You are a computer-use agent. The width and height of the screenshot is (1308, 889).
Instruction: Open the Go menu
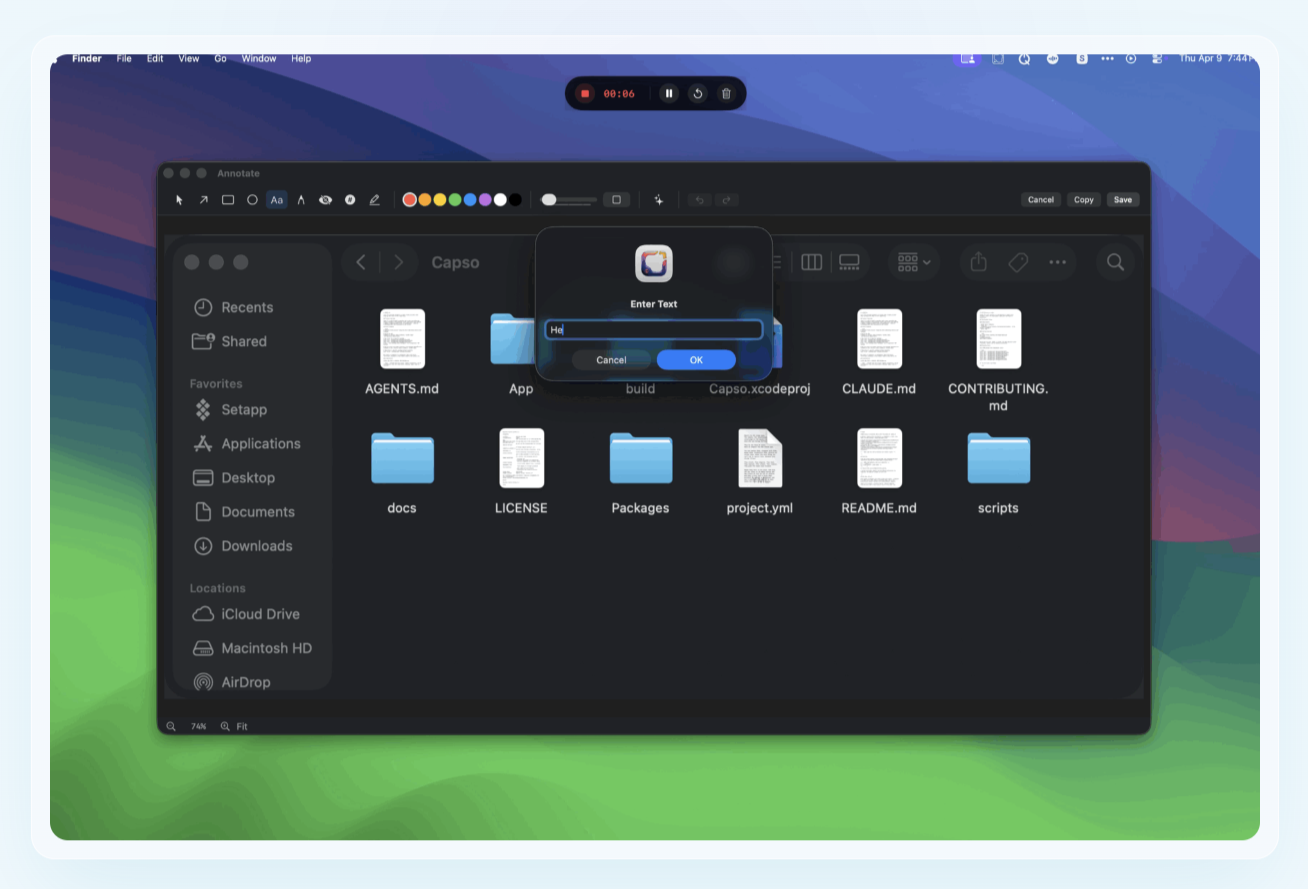[x=220, y=59]
